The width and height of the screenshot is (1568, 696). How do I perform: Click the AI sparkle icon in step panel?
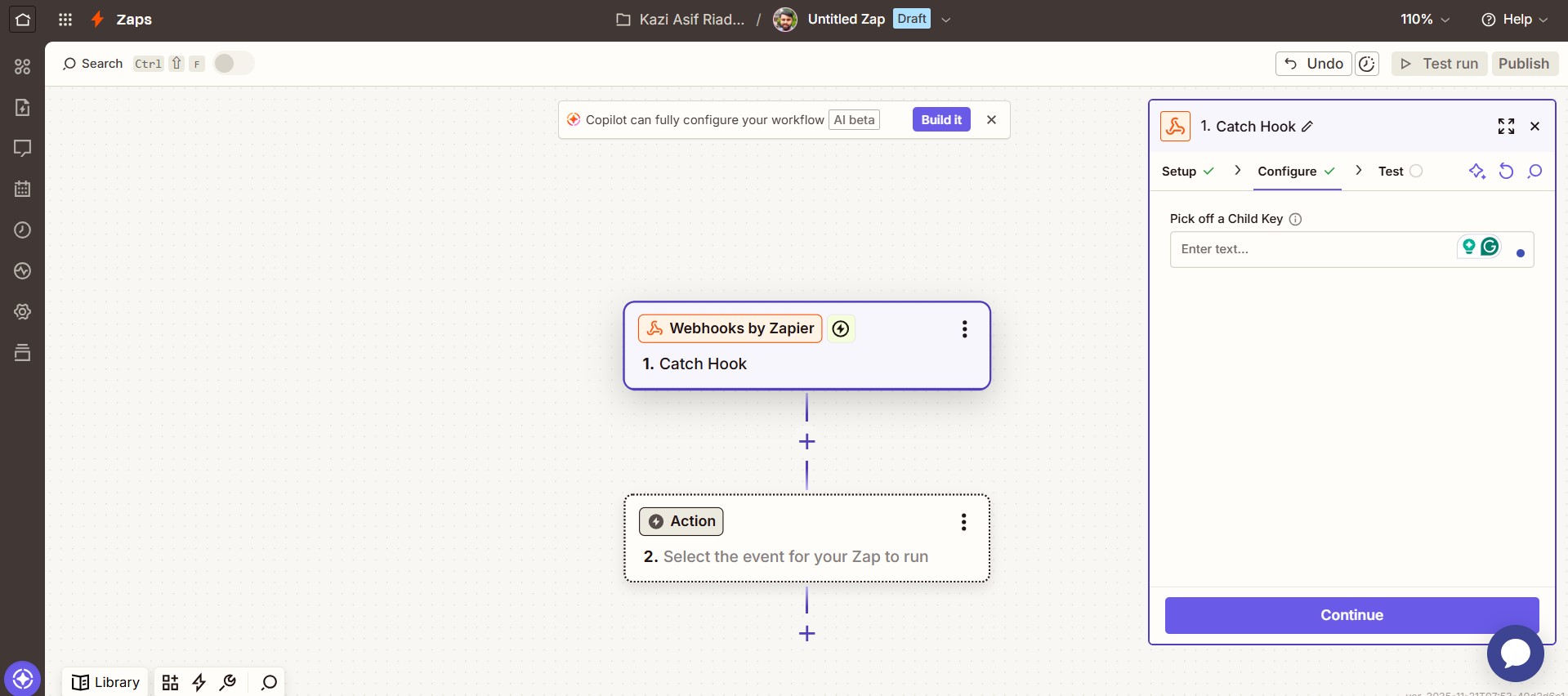coord(1476,171)
